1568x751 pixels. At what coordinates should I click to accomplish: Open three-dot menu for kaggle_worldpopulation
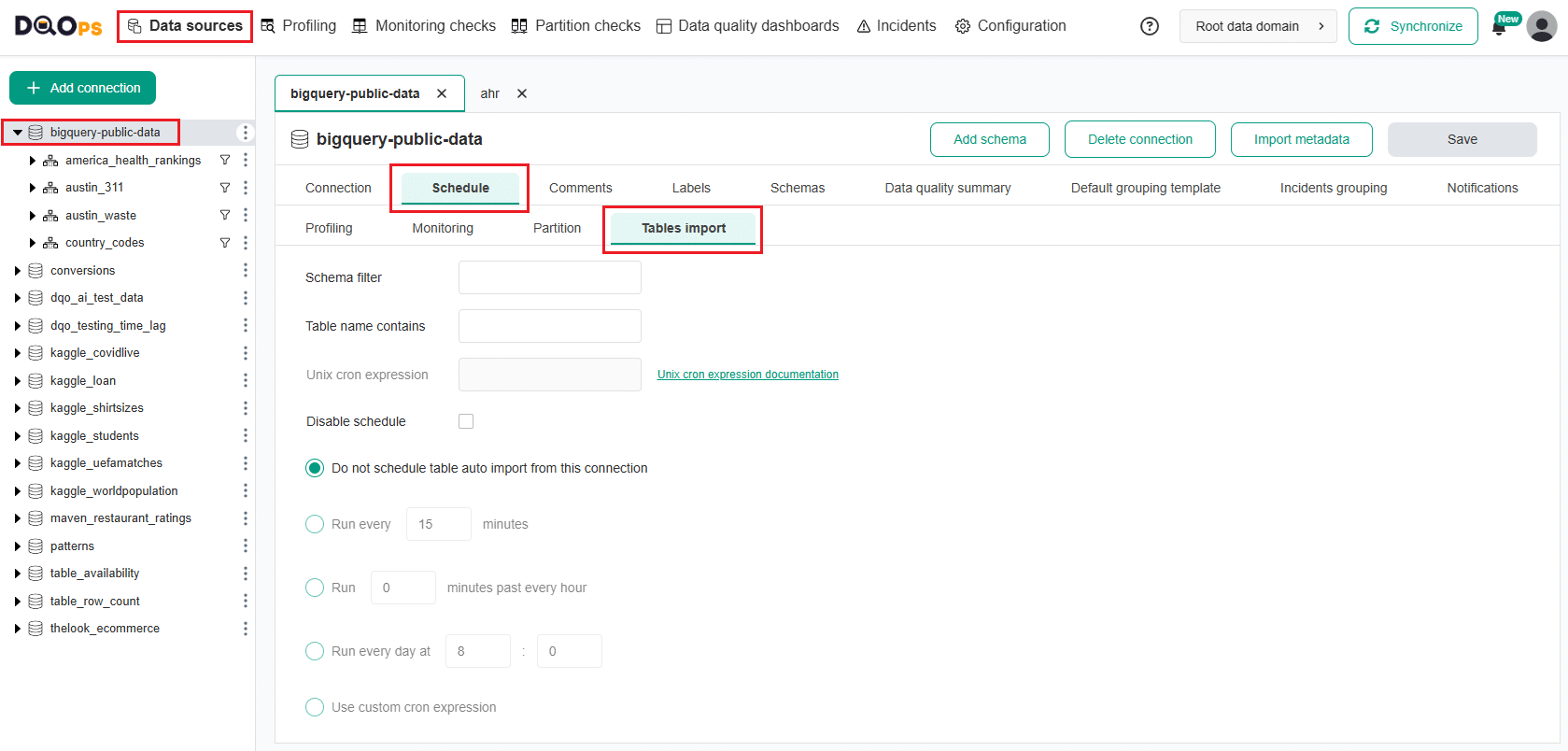(246, 490)
